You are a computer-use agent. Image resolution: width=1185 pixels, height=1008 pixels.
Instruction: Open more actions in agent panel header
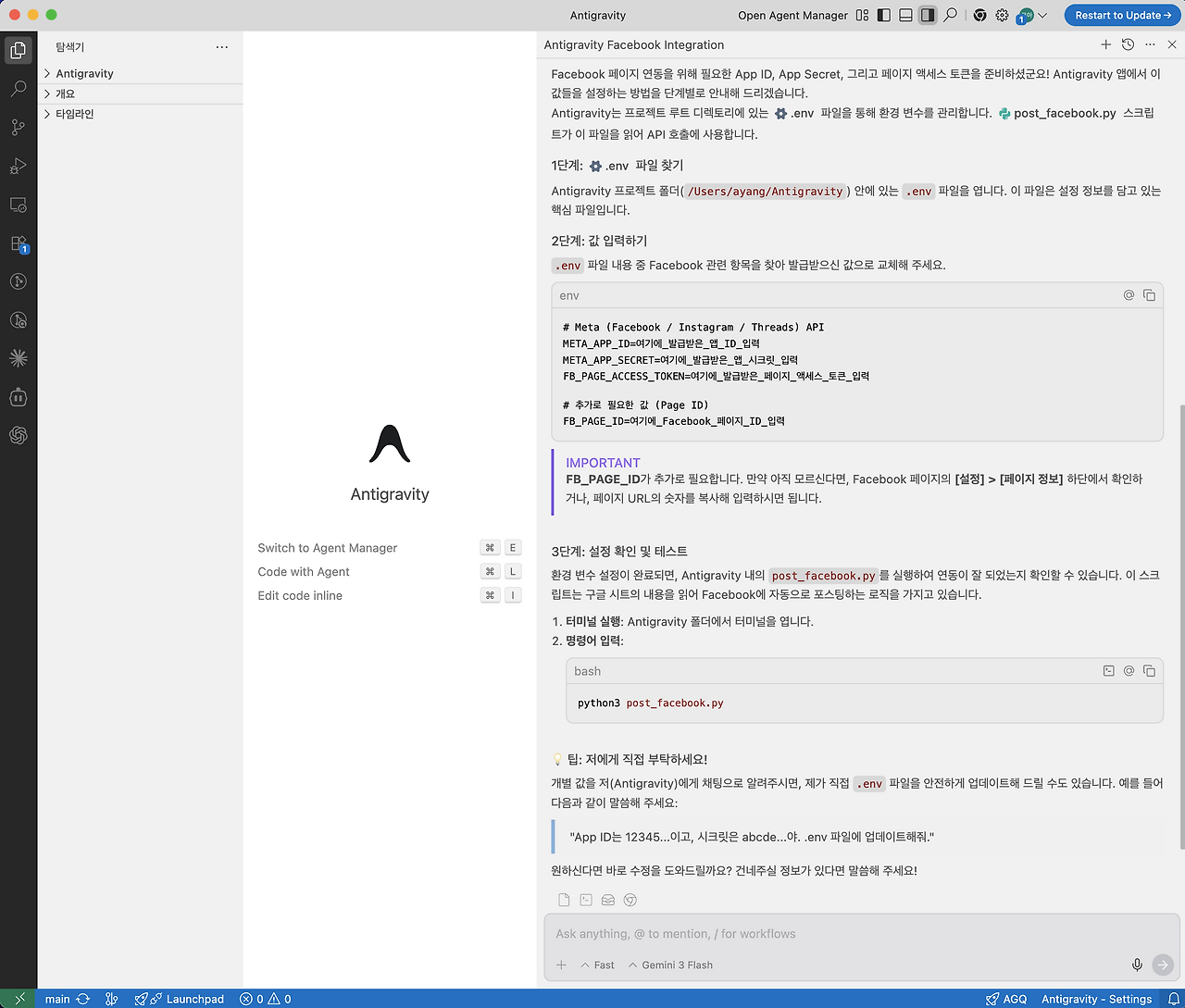pos(1150,44)
